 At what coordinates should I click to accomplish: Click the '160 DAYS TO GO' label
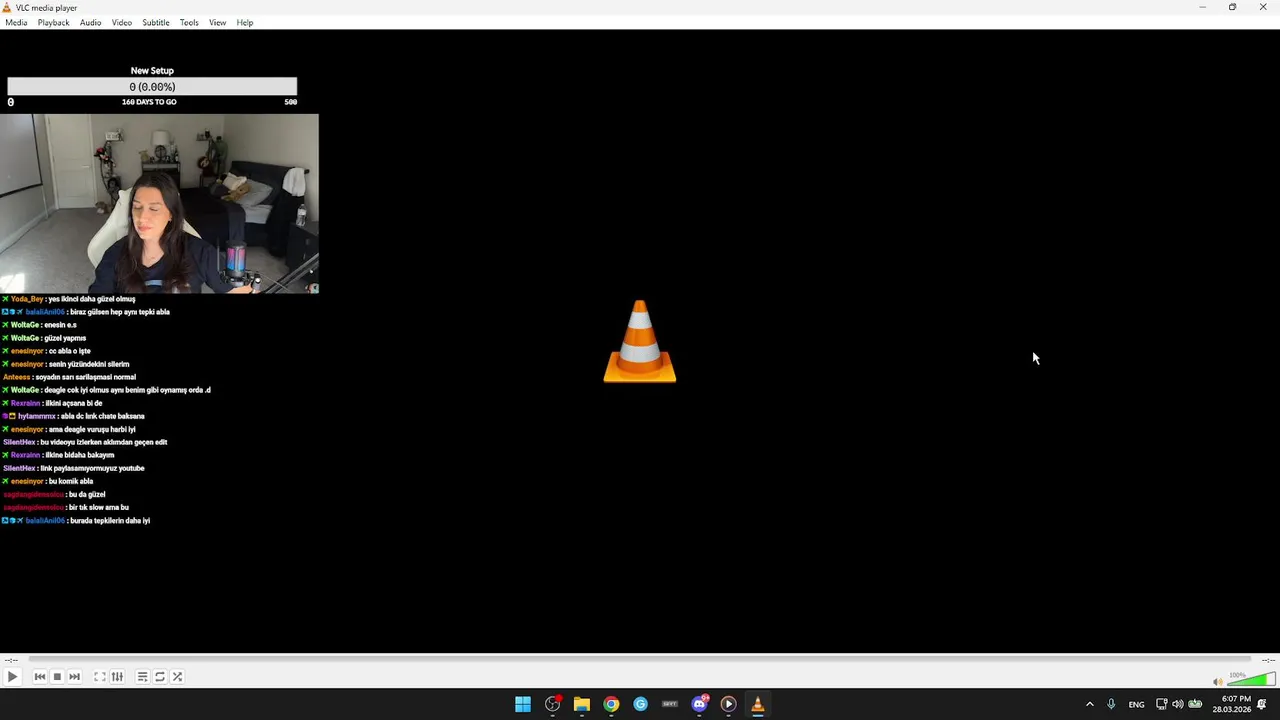[x=149, y=102]
